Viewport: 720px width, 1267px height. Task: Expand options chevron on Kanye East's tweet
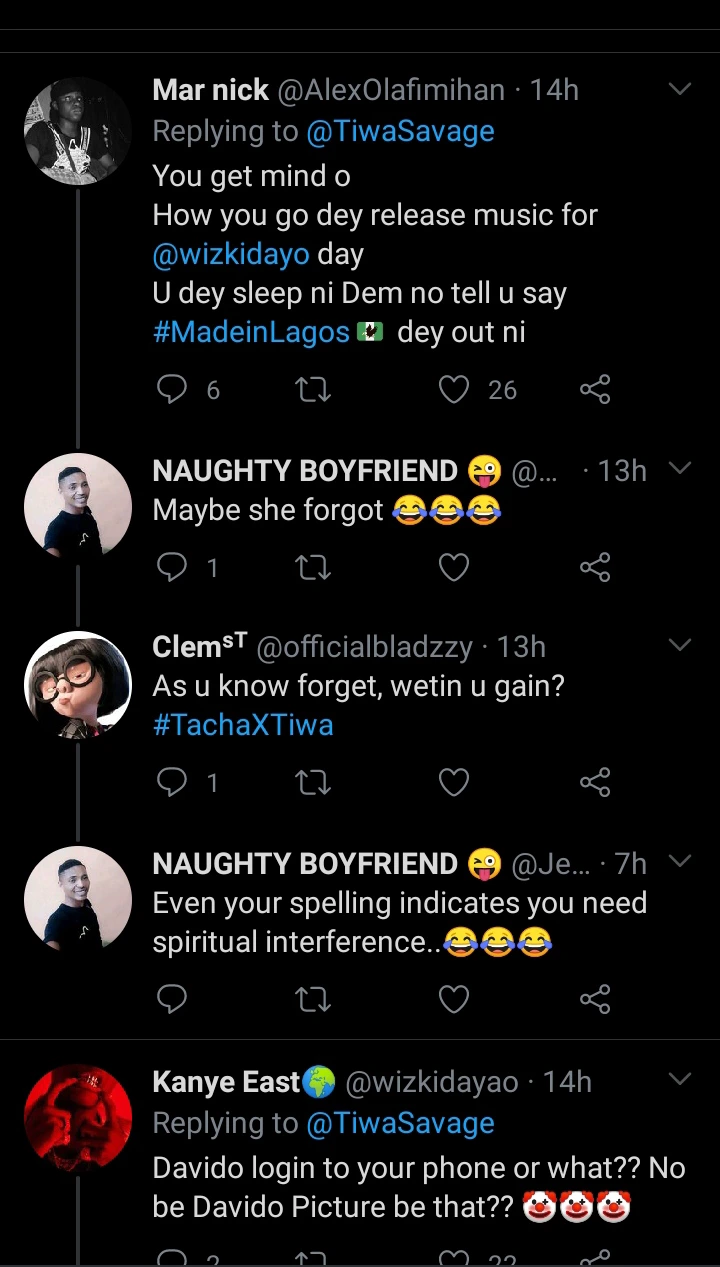[680, 1079]
